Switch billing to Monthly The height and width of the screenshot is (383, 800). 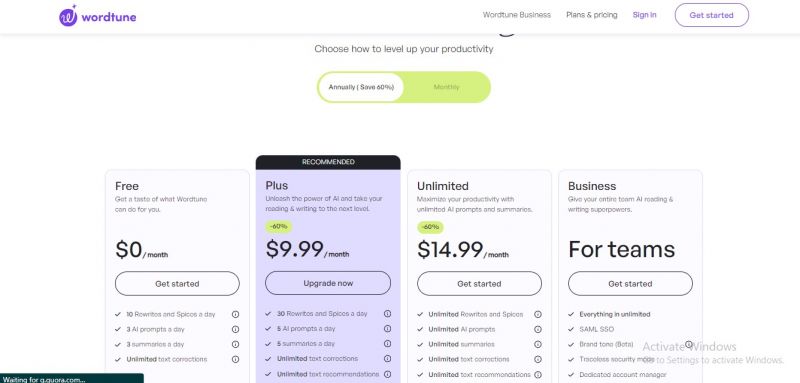pos(446,87)
